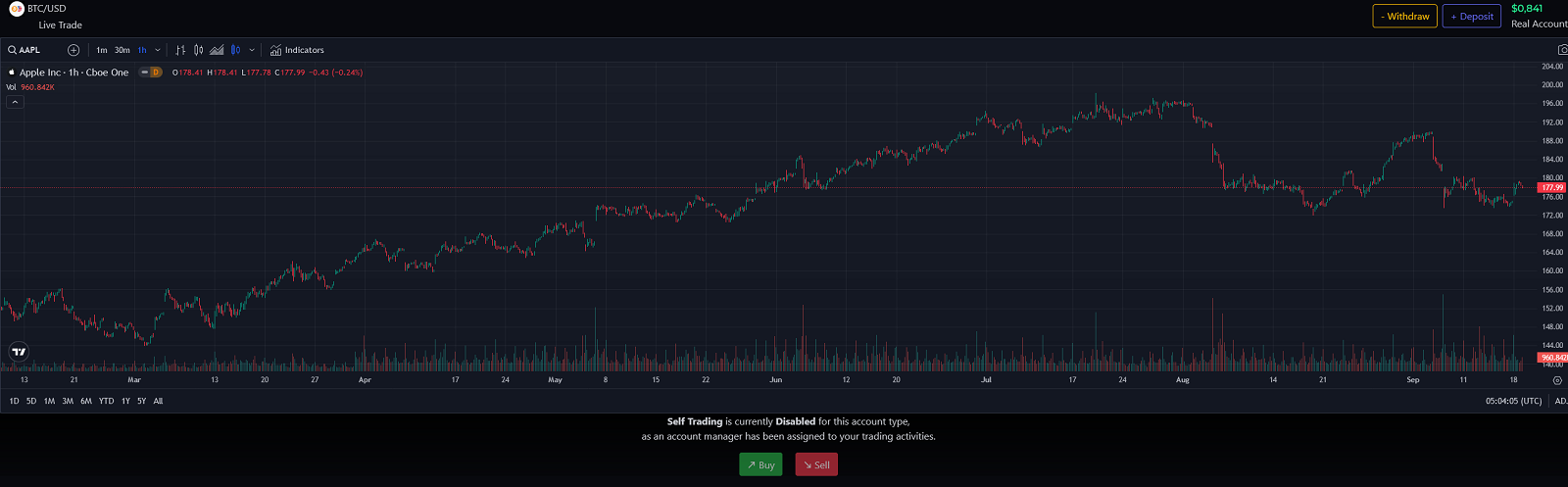Click the green Buy button
Viewport: 1568px width, 487px height.
pyautogui.click(x=760, y=464)
